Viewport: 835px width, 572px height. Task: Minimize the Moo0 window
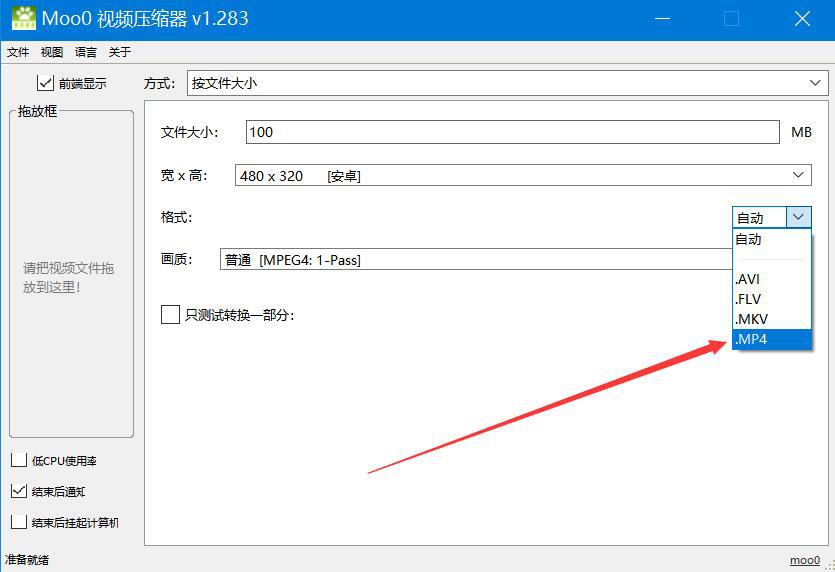662,19
